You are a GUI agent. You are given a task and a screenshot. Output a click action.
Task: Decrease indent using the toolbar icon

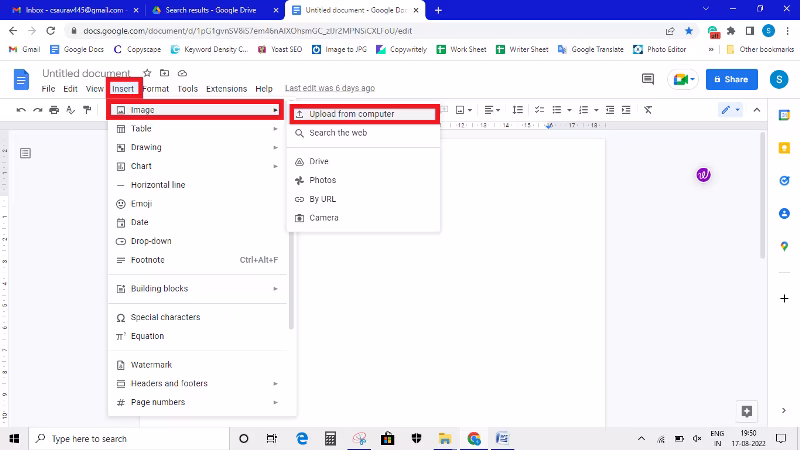610,110
